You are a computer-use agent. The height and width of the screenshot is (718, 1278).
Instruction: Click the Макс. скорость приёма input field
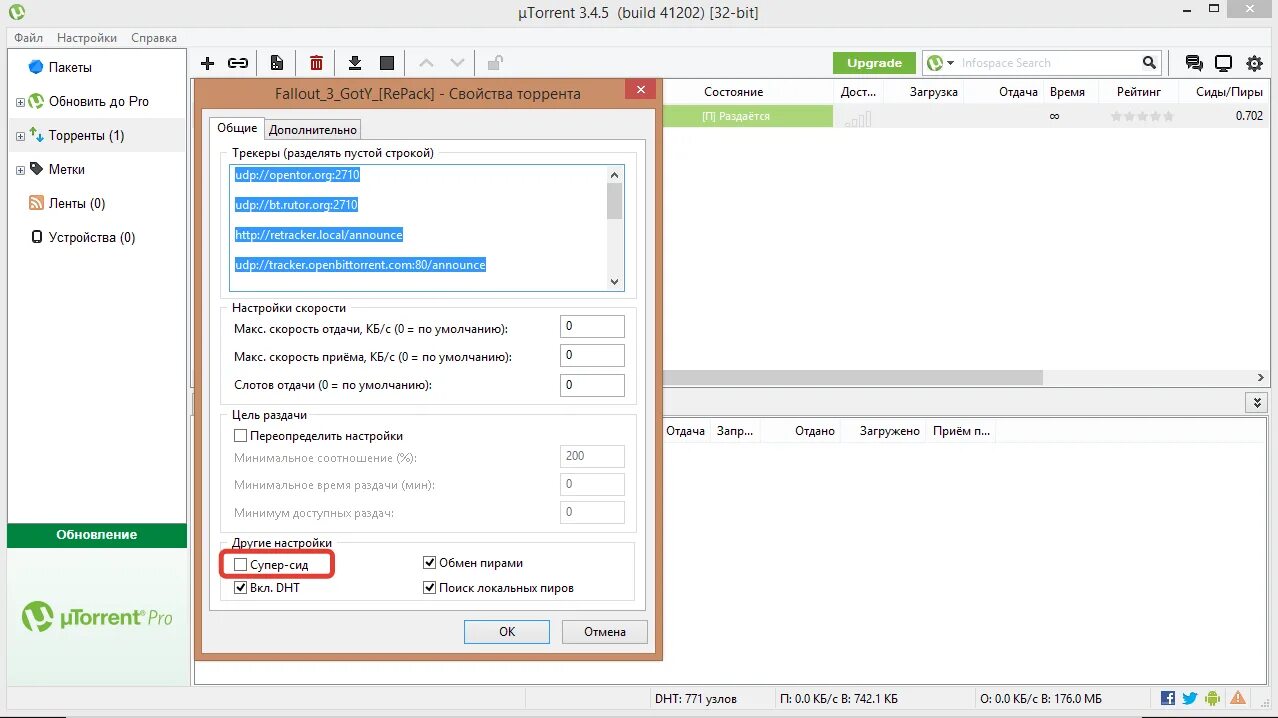coord(592,355)
